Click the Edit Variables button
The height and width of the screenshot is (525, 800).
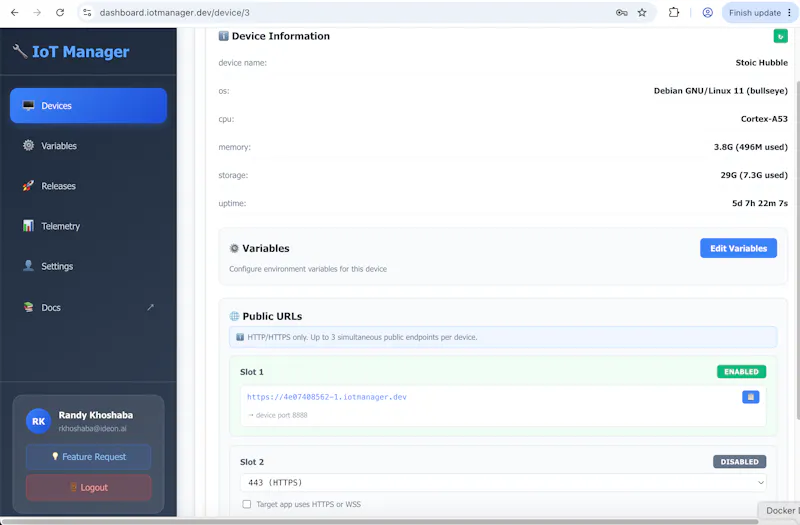coord(738,248)
